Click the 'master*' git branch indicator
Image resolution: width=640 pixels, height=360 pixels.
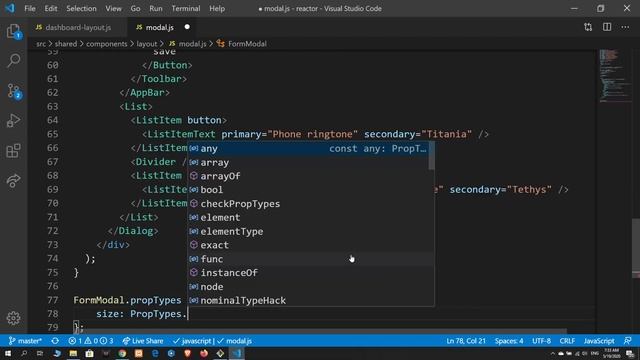coord(25,341)
